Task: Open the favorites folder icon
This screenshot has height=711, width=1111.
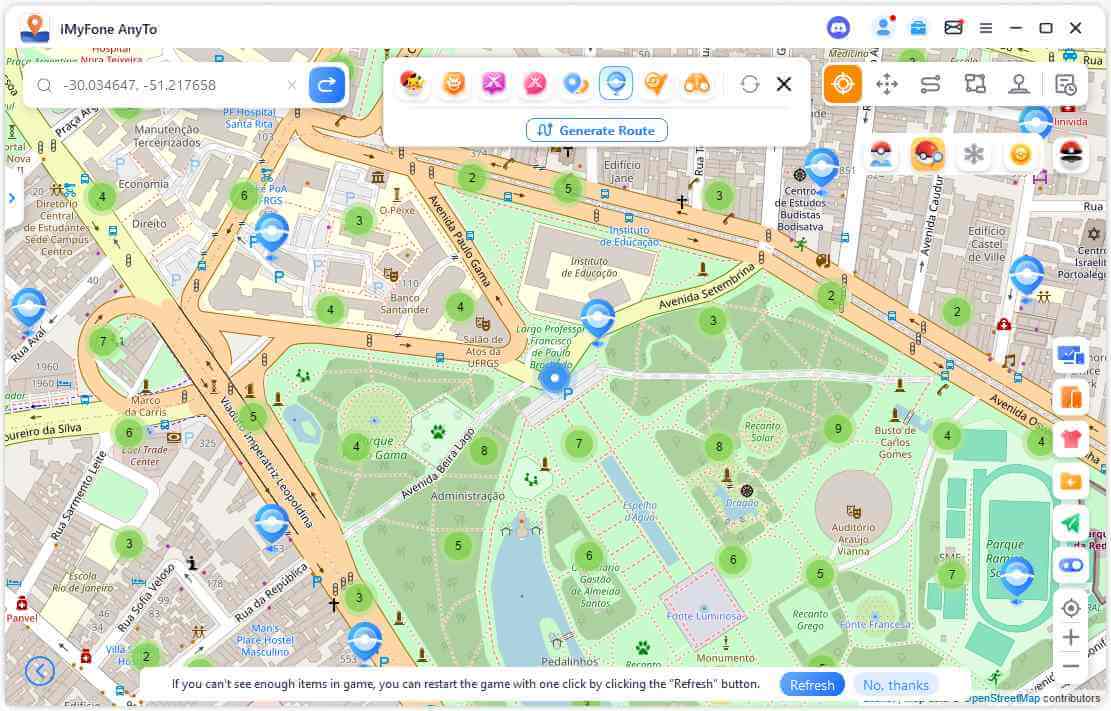Action: pos(1071,481)
